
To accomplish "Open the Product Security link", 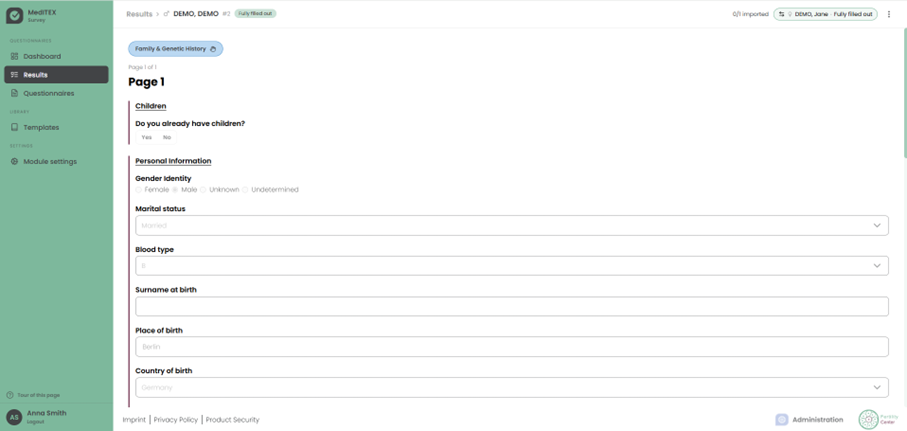I will tap(233, 419).
